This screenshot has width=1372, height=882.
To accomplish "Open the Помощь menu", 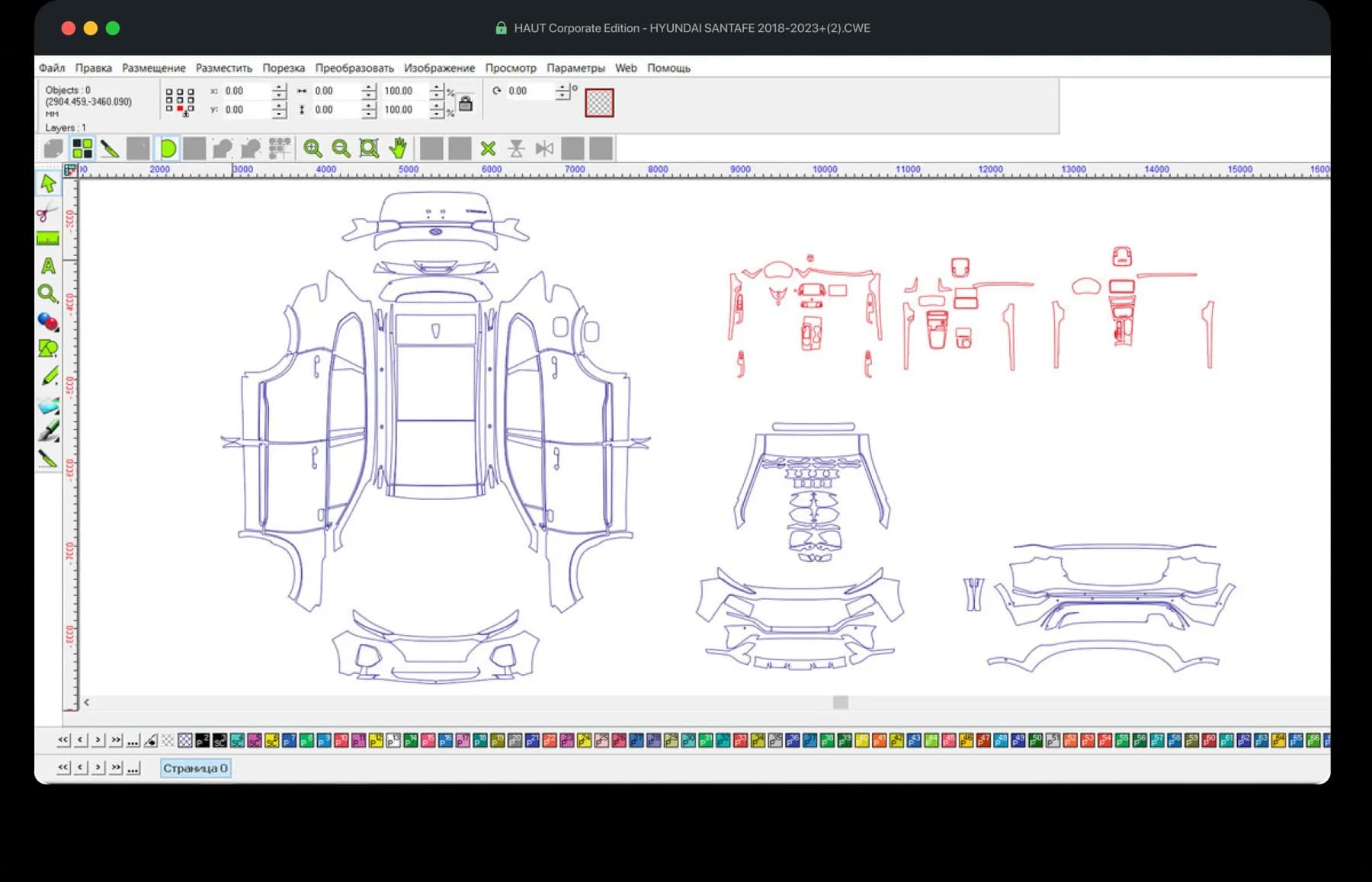I will (x=668, y=68).
